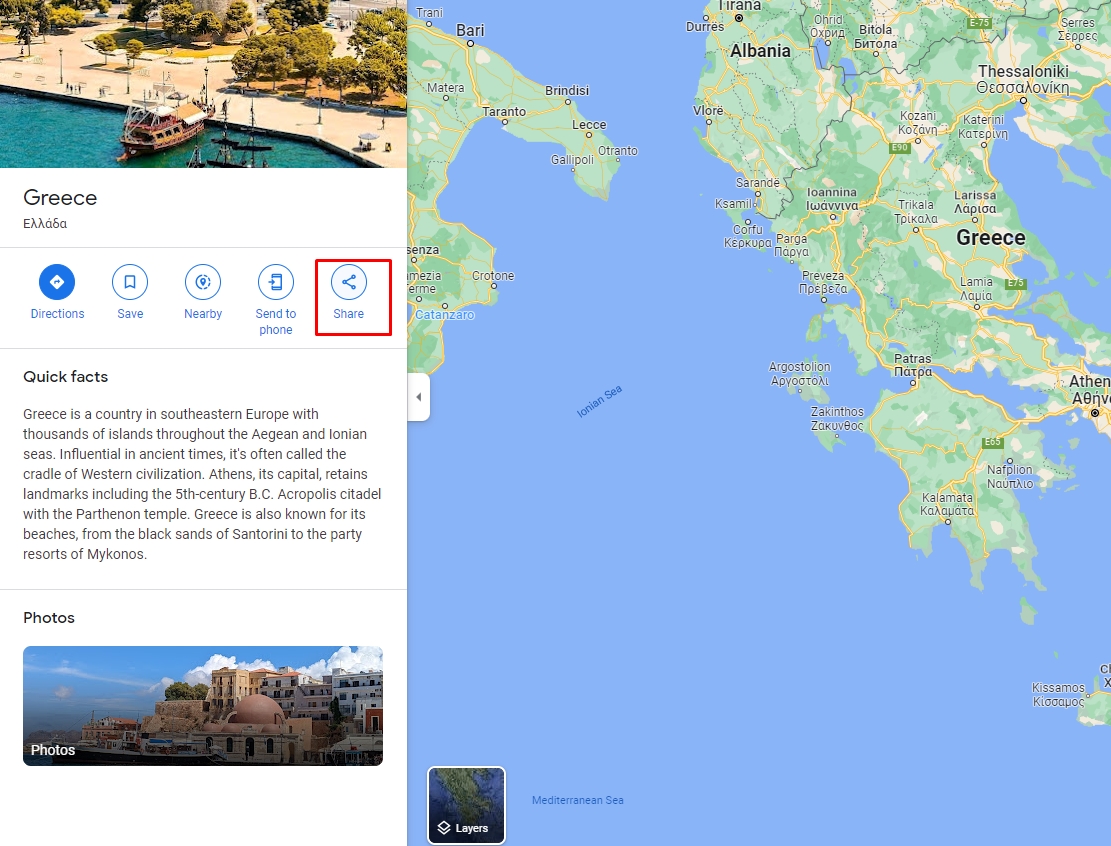Click the Send to phone icon
1111x846 pixels.
pos(276,282)
